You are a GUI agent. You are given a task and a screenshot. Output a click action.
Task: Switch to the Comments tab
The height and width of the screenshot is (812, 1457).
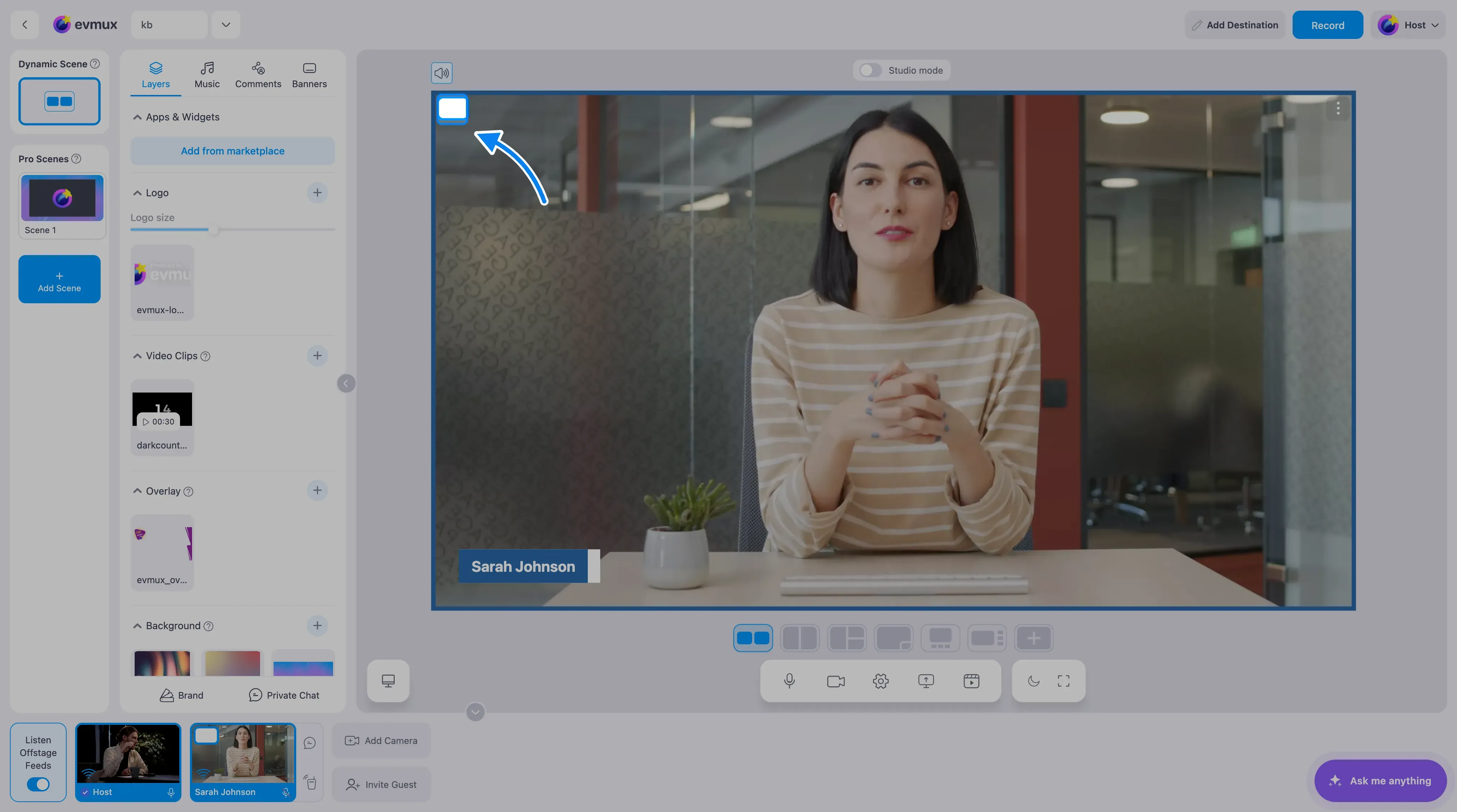[258, 75]
